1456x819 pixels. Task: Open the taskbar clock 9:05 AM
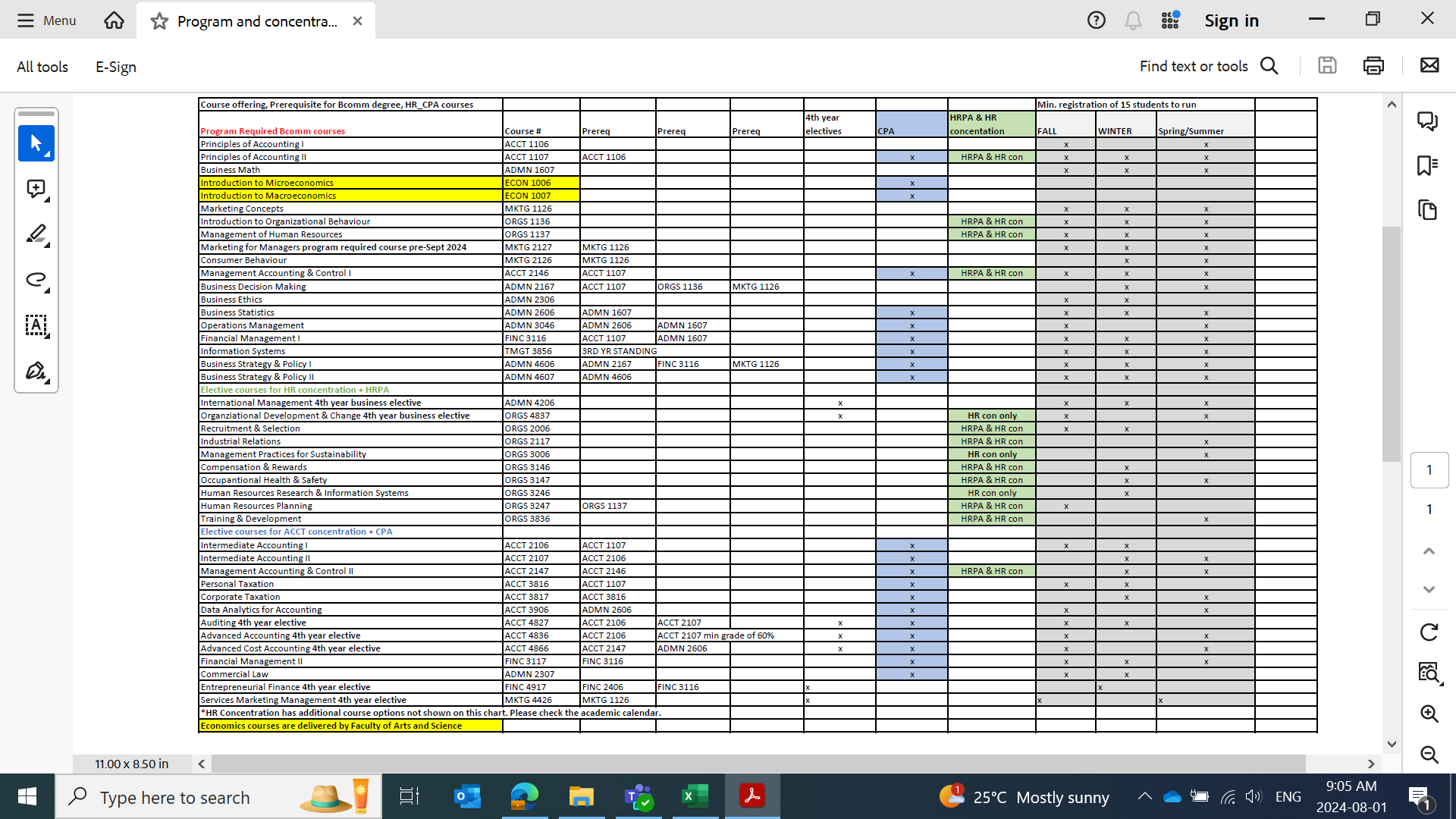tap(1351, 796)
